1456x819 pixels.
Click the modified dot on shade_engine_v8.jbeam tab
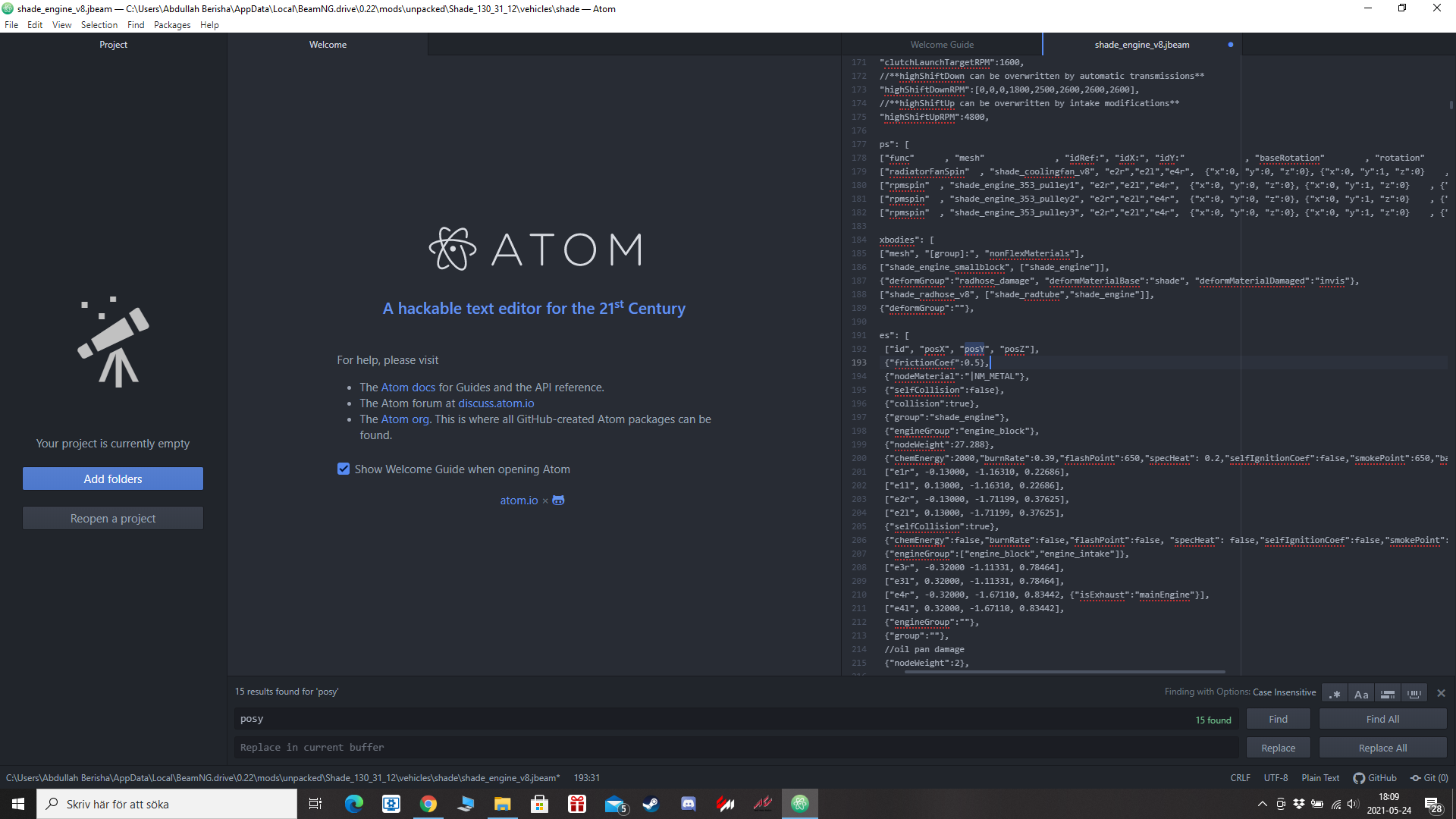[1230, 45]
